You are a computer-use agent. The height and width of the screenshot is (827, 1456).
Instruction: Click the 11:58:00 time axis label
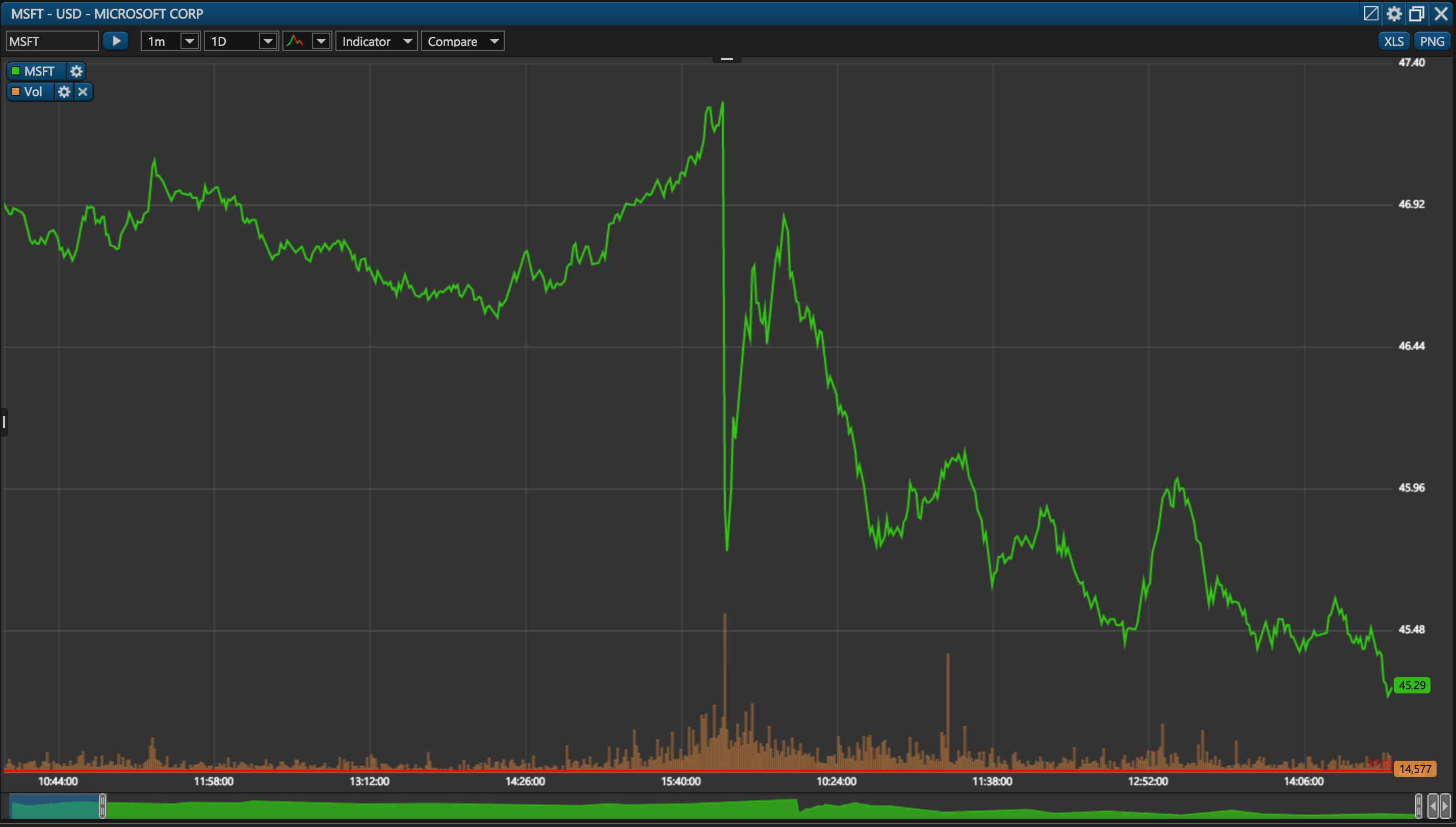tap(214, 782)
